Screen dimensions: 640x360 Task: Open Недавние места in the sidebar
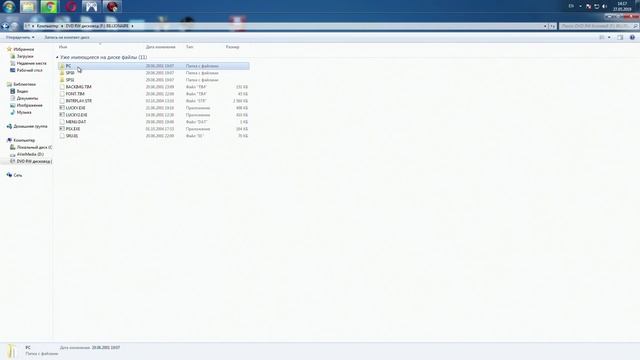point(31,63)
